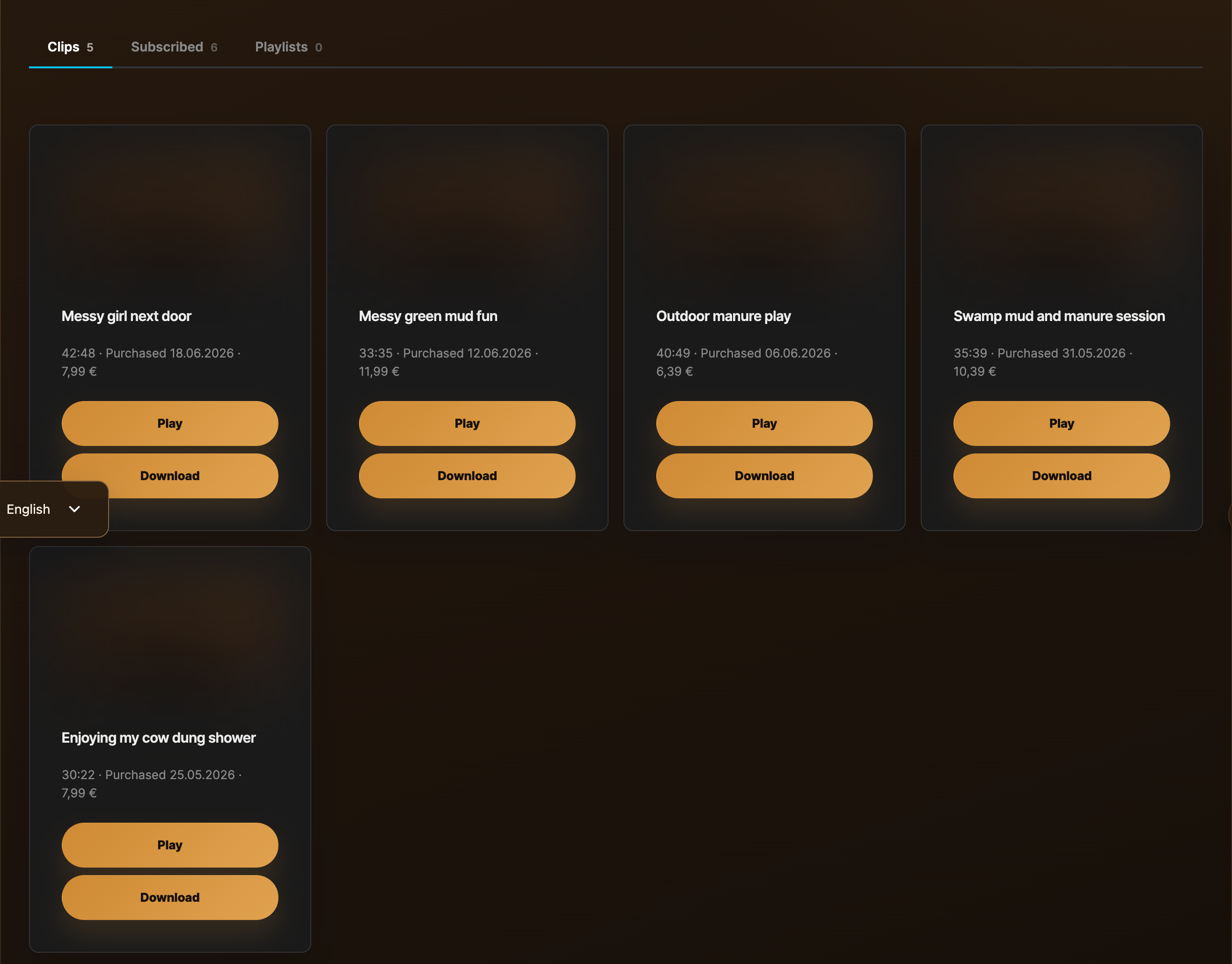Open the Playlists tab
Screen dimensions: 1232x964
point(288,47)
